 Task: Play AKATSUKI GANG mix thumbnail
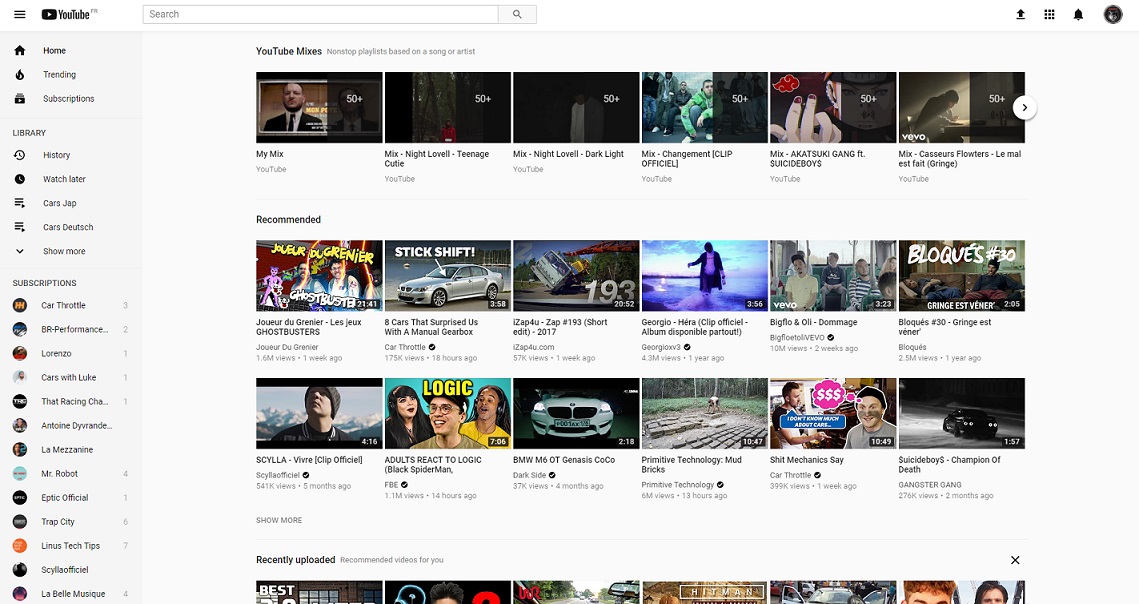tap(833, 107)
